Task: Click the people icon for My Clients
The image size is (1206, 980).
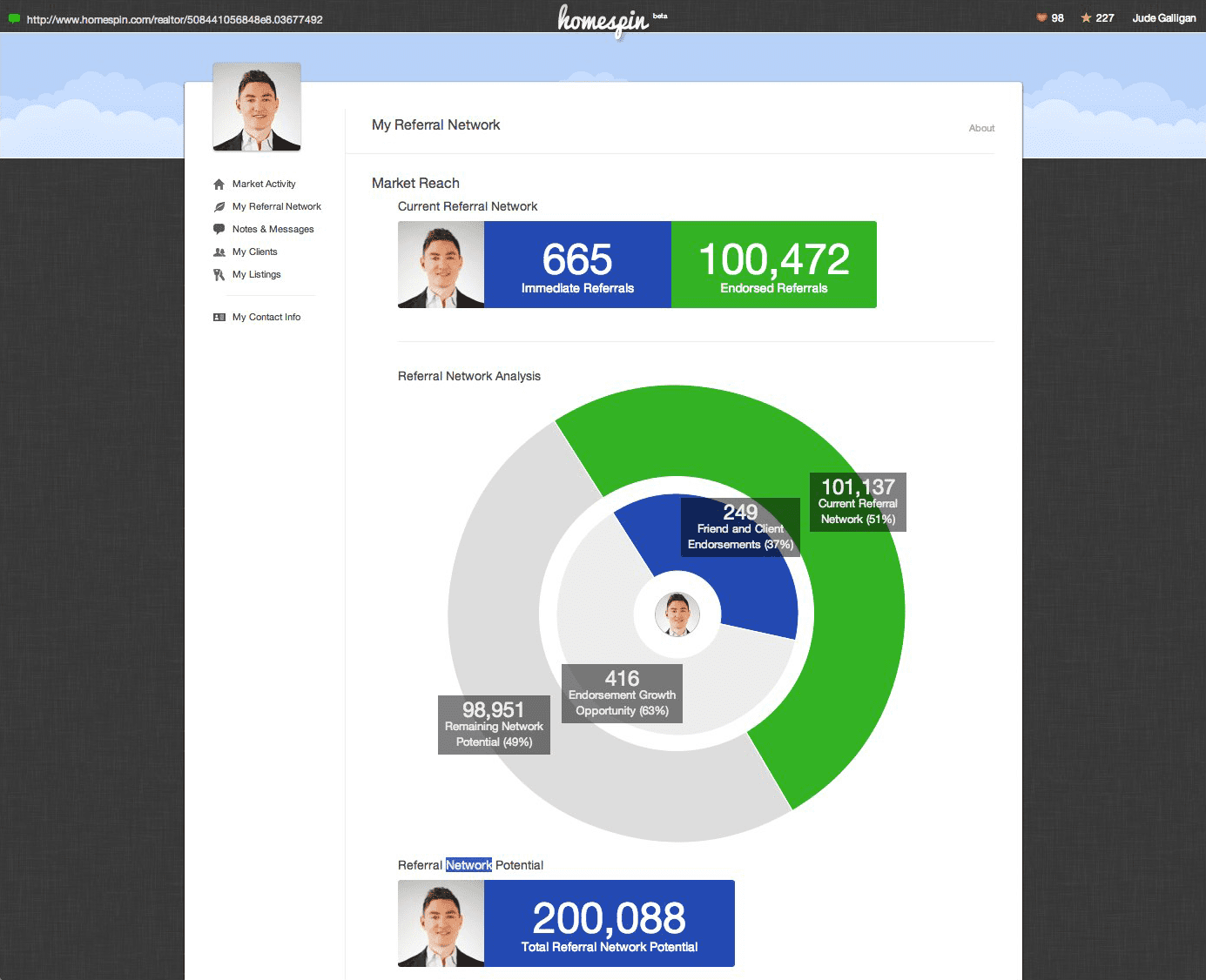Action: pyautogui.click(x=219, y=252)
